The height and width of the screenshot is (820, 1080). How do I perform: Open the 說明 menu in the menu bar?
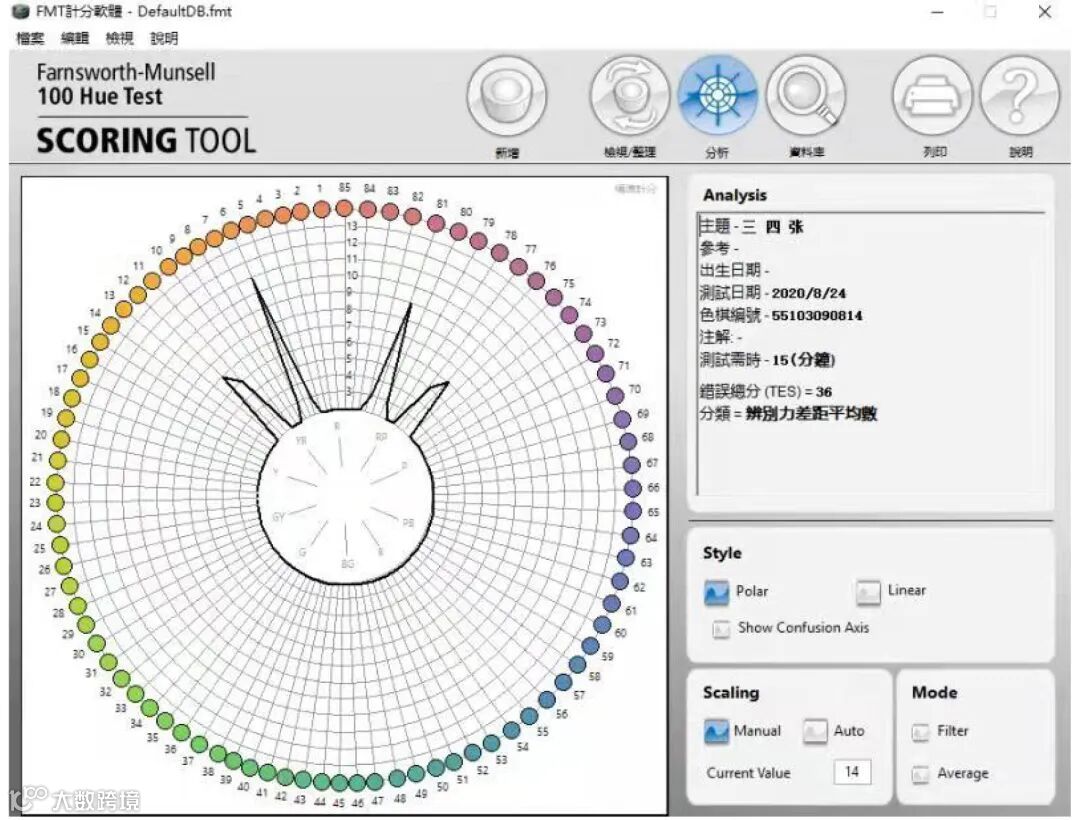coord(164,39)
